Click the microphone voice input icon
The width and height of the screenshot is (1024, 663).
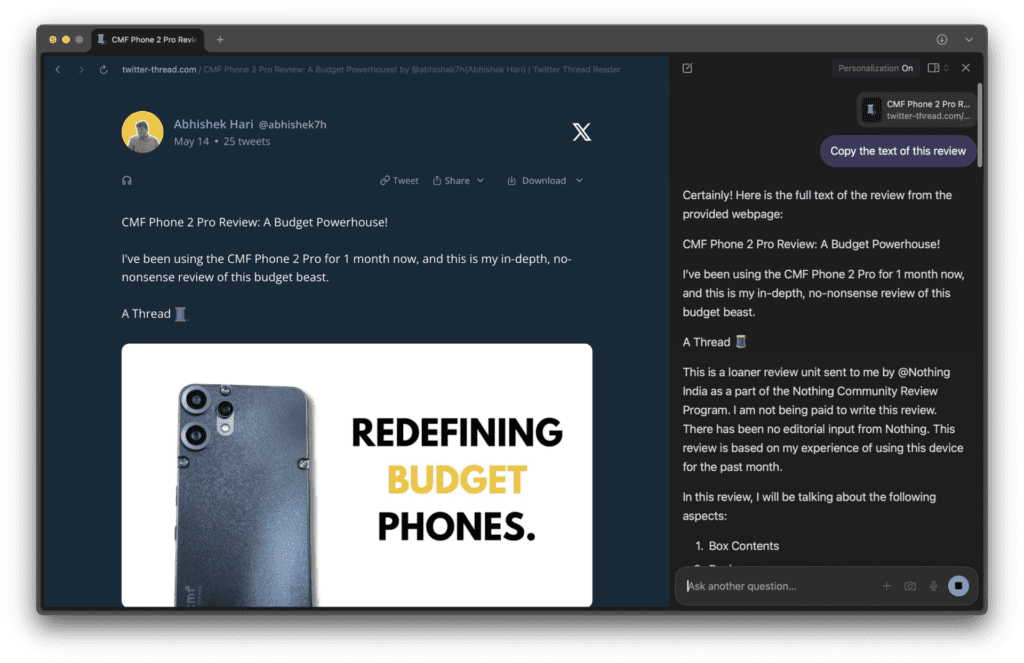coord(933,586)
